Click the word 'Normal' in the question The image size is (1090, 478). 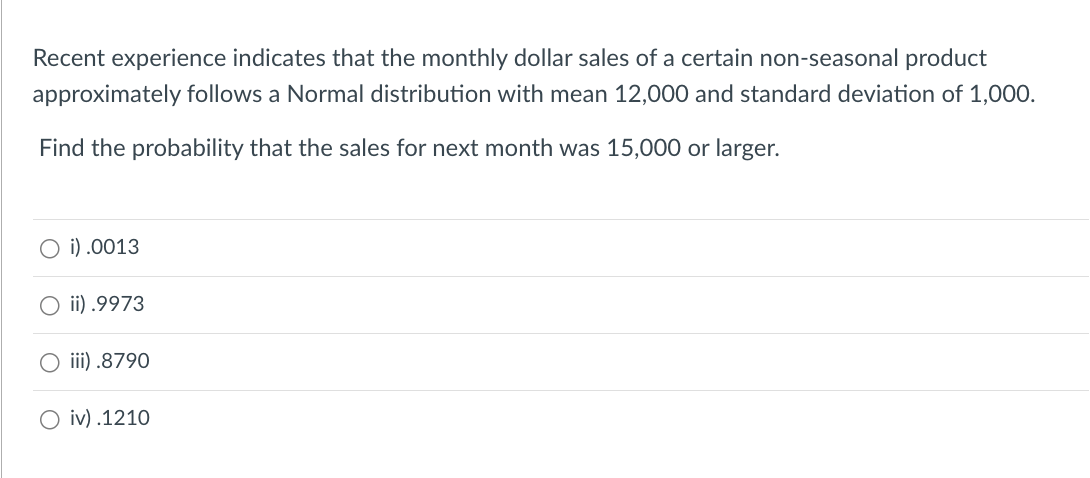pyautogui.click(x=325, y=94)
